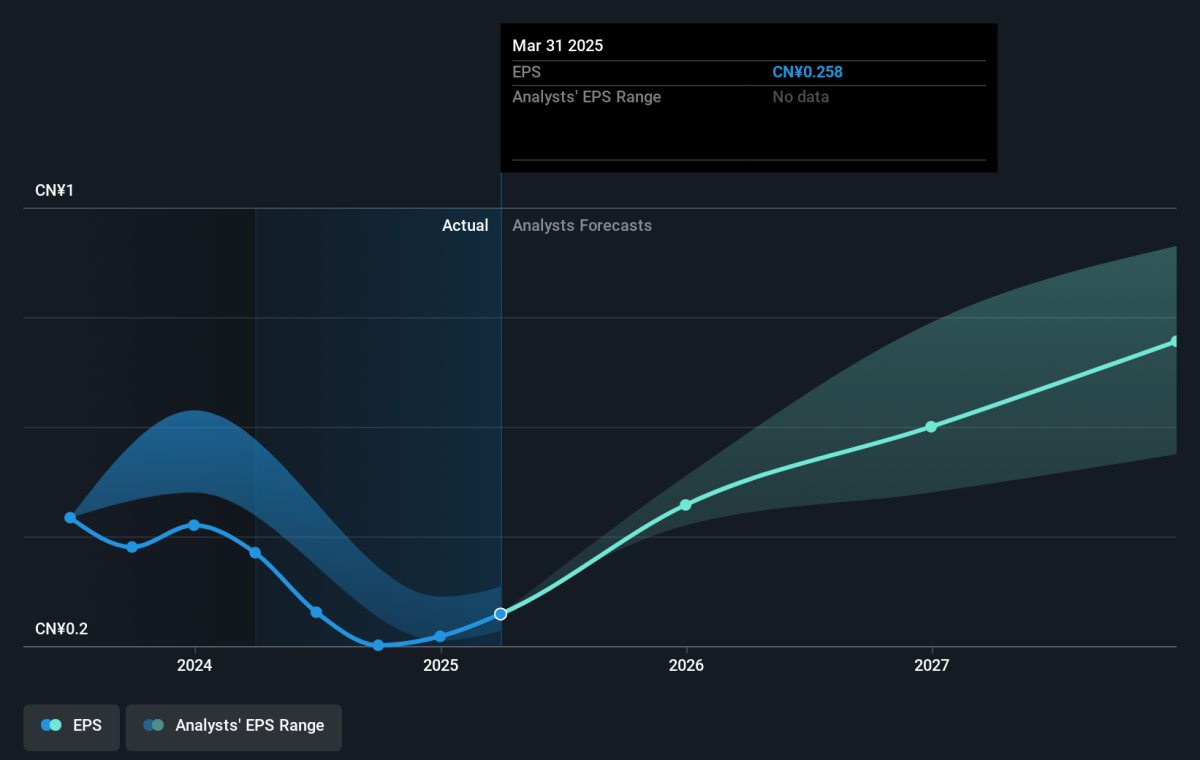1200x760 pixels.
Task: Click the 2027 x-axis label
Action: (932, 665)
